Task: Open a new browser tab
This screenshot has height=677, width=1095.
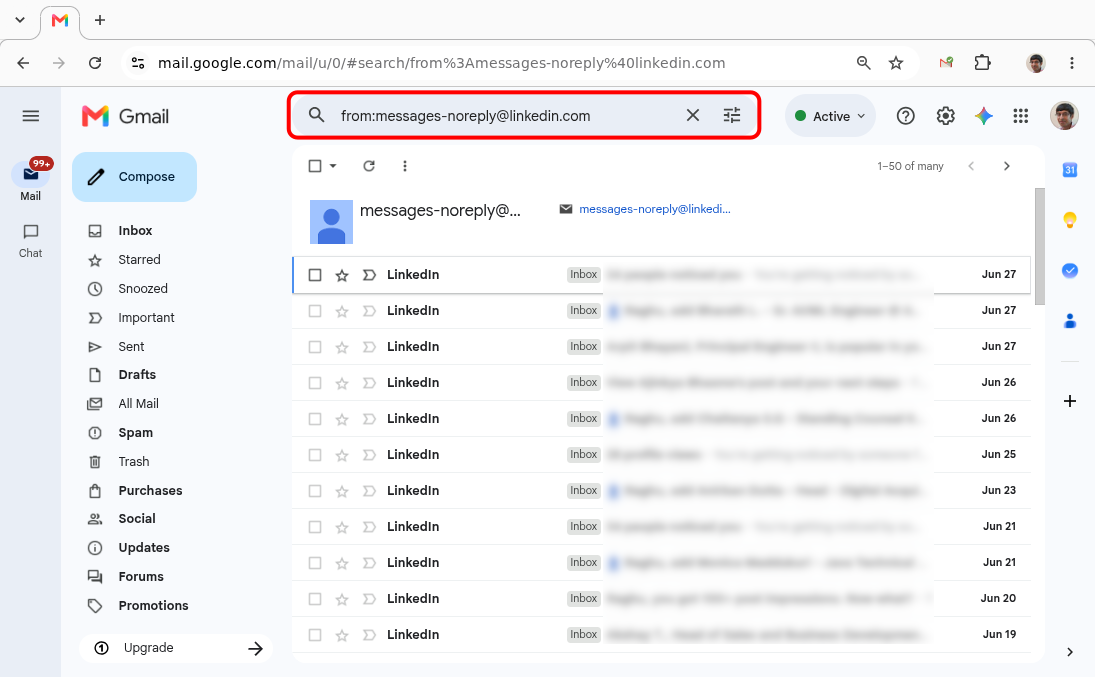Action: pos(100,20)
